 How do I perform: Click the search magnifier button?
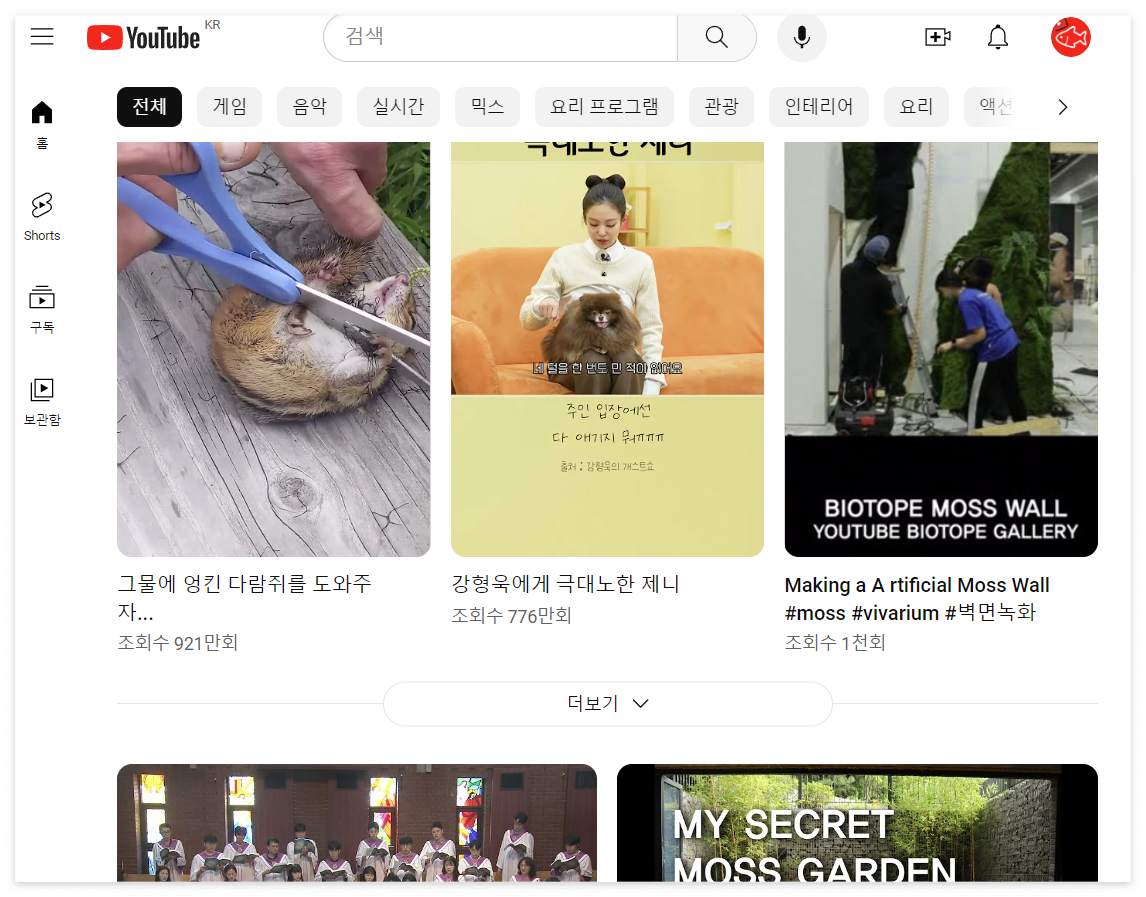[x=716, y=37]
